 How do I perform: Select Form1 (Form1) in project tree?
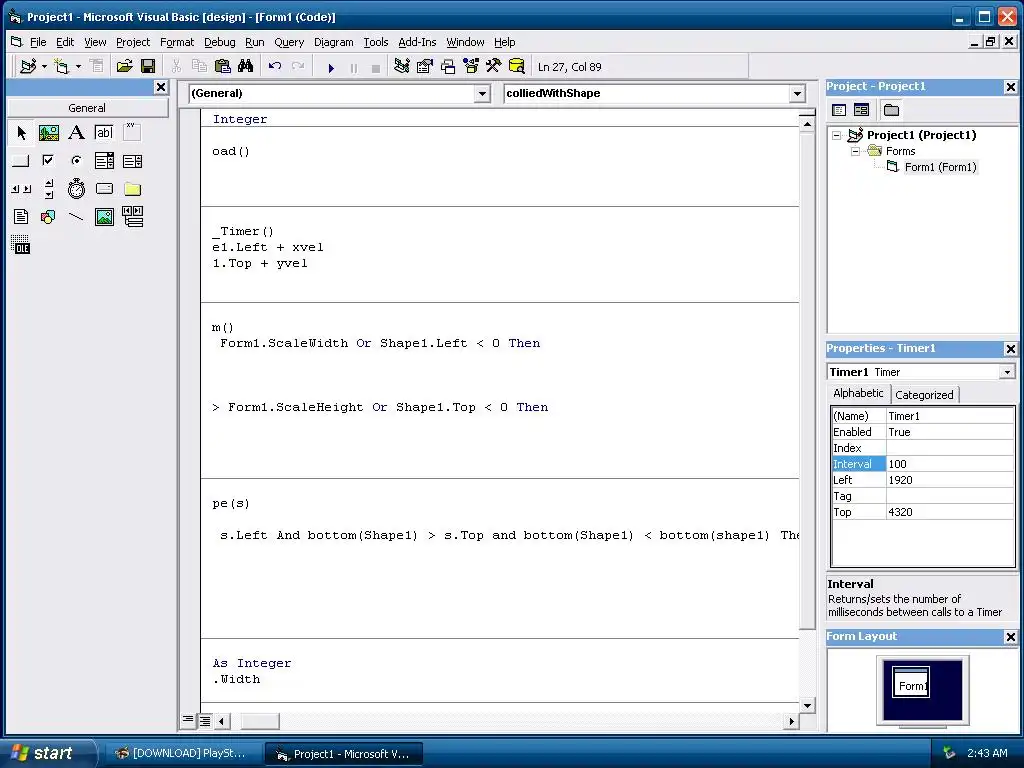pos(940,167)
